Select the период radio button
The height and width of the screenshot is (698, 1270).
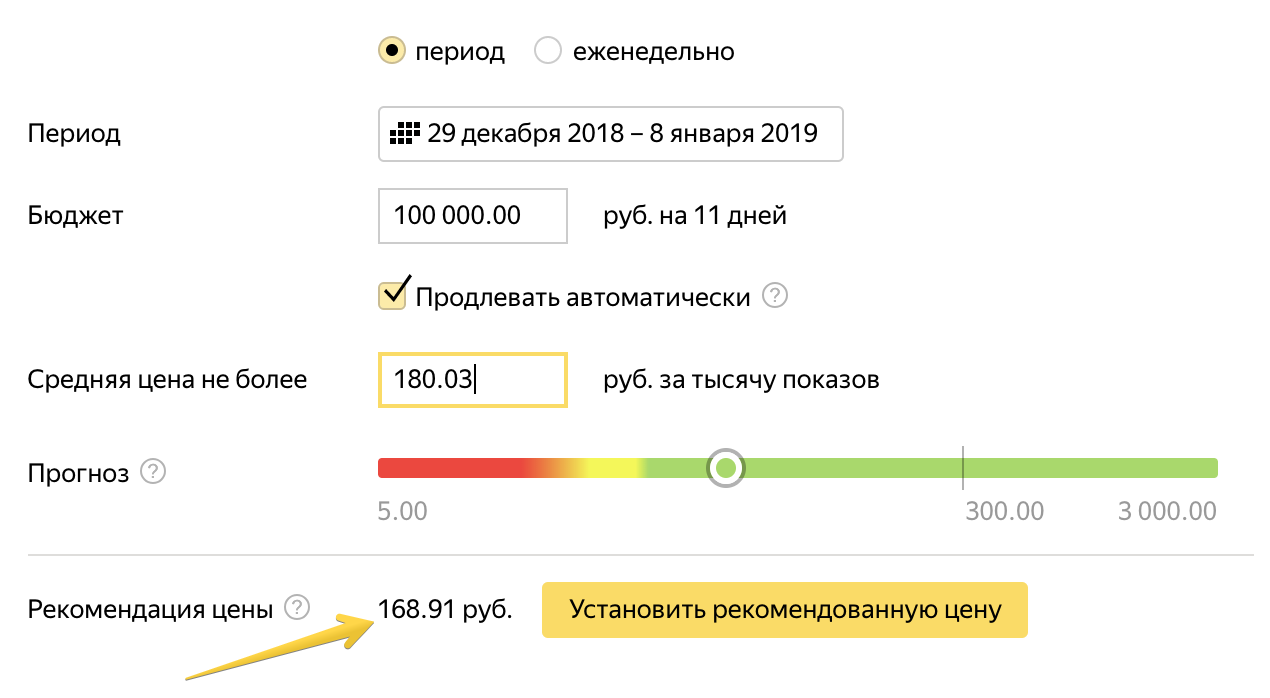point(391,50)
